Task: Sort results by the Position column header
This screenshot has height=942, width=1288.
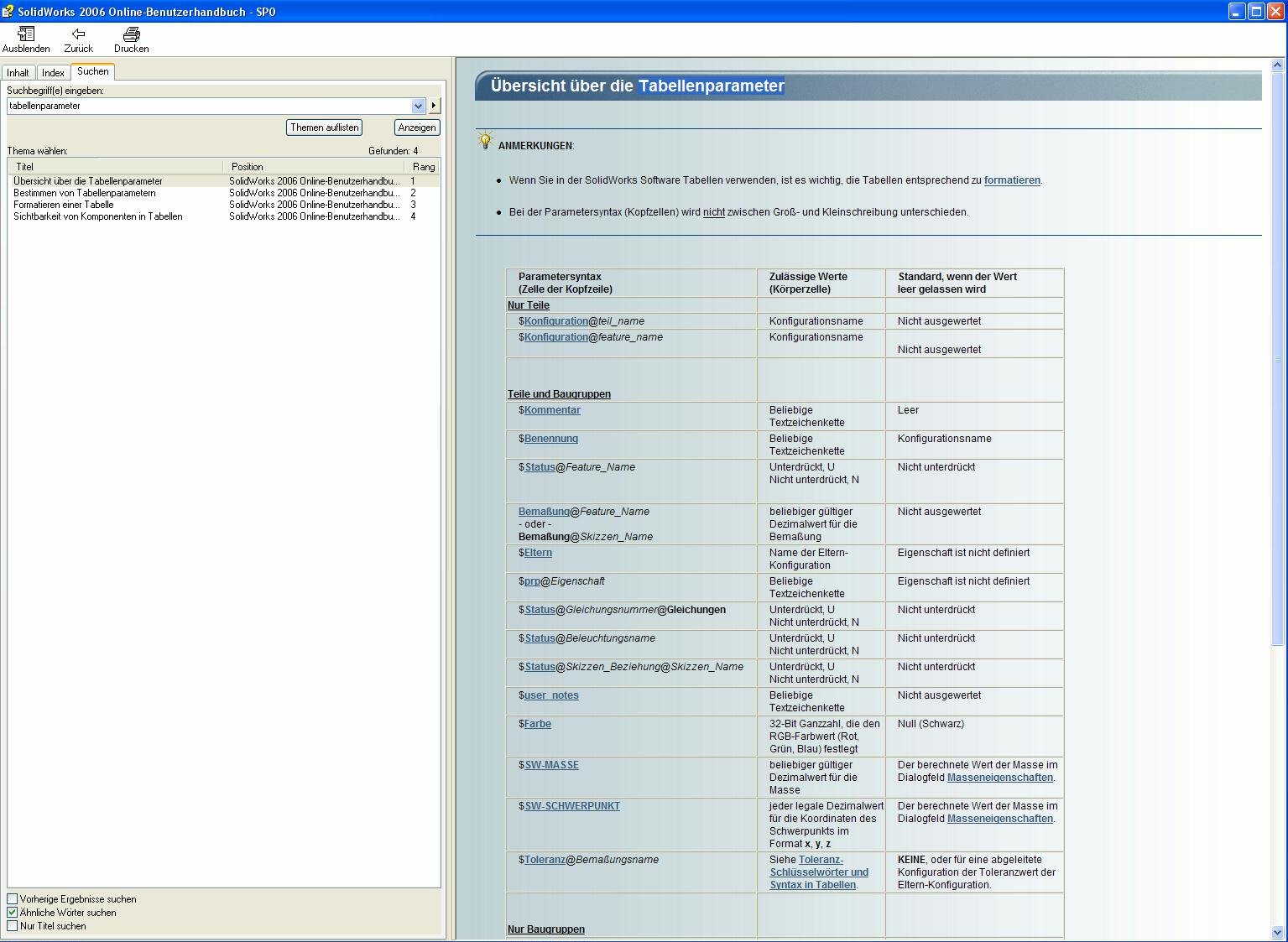Action: pyautogui.click(x=315, y=167)
